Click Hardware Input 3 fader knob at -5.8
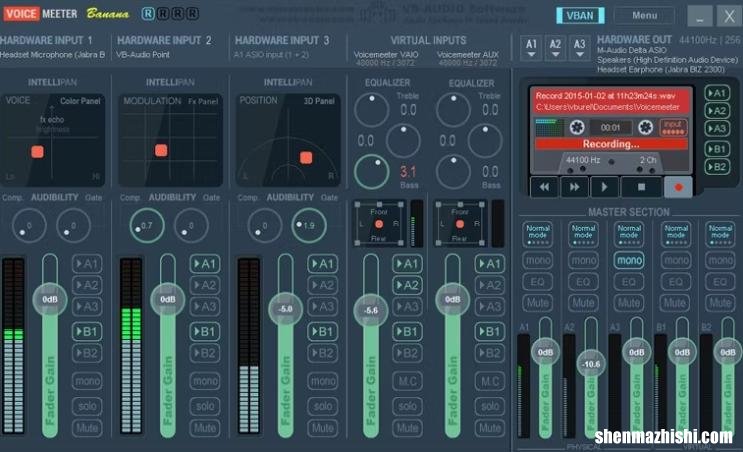743x452 pixels. click(x=285, y=309)
